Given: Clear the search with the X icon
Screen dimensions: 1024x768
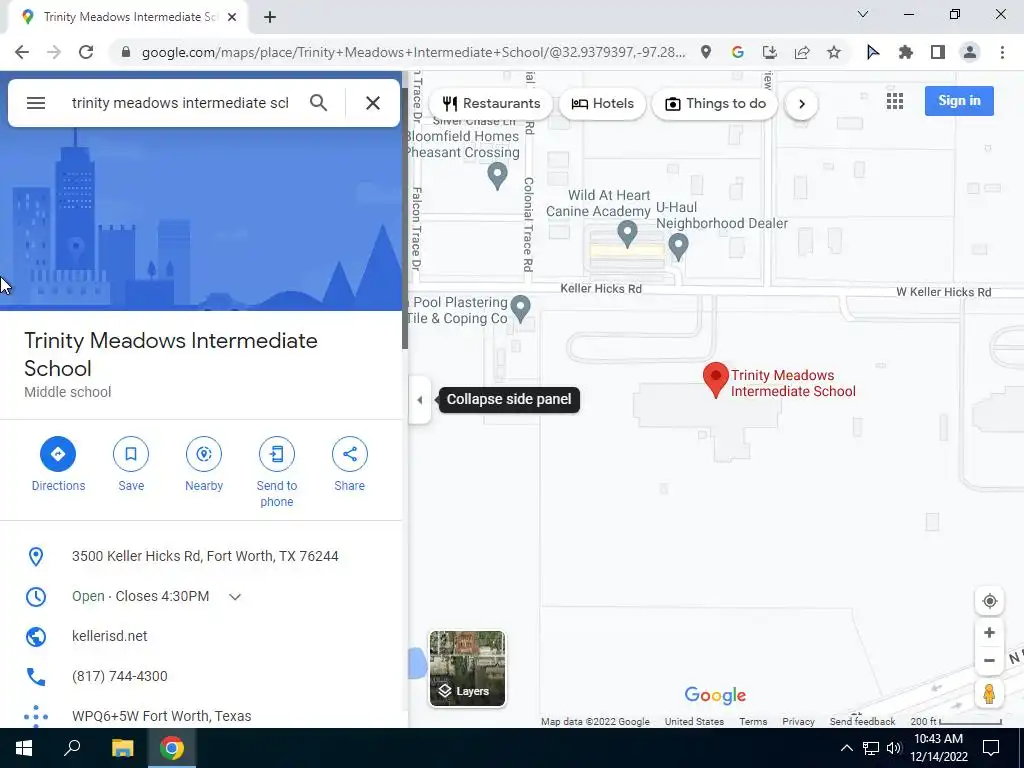Looking at the screenshot, I should (x=373, y=103).
